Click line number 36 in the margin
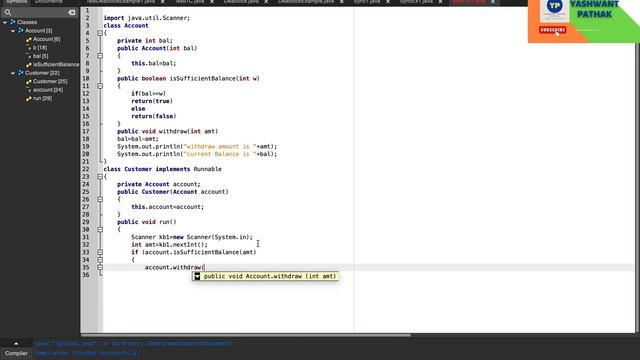Viewport: 640px width, 360px height. [x=86, y=275]
